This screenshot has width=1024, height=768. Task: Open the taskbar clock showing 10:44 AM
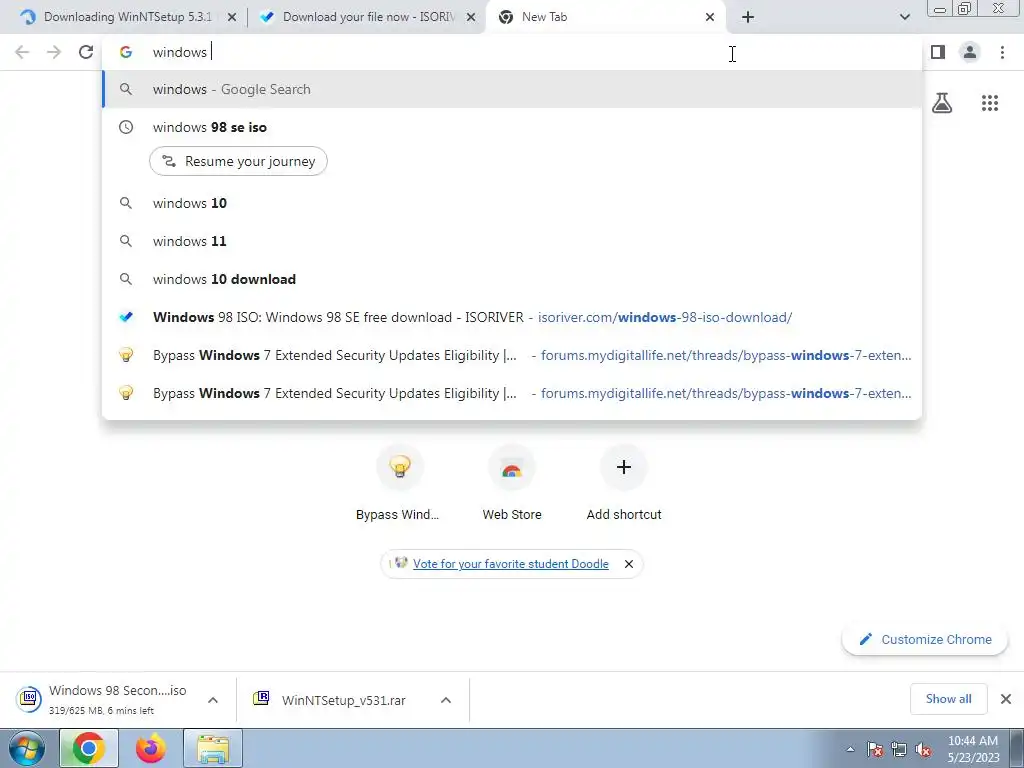point(973,749)
